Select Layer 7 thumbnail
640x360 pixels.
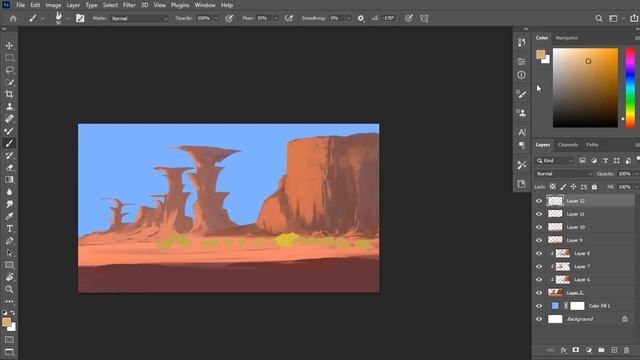coord(563,267)
